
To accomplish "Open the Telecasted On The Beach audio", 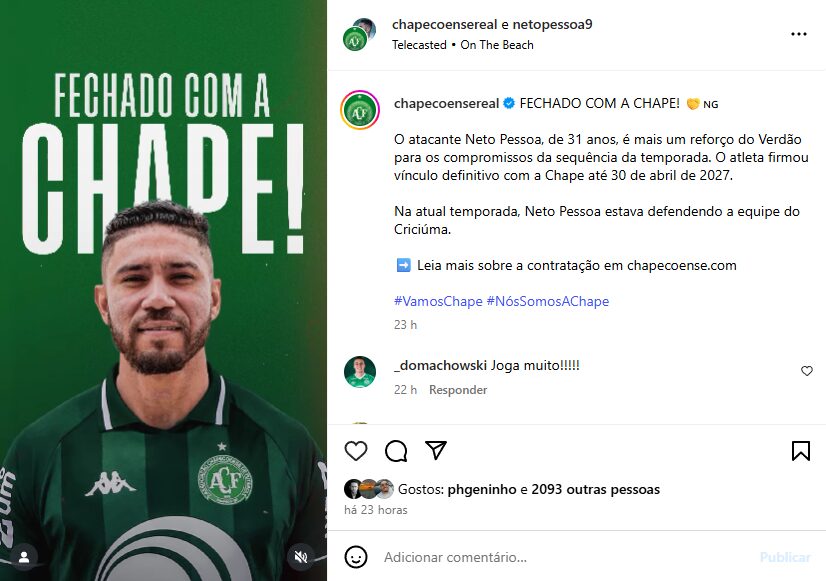I will (463, 45).
